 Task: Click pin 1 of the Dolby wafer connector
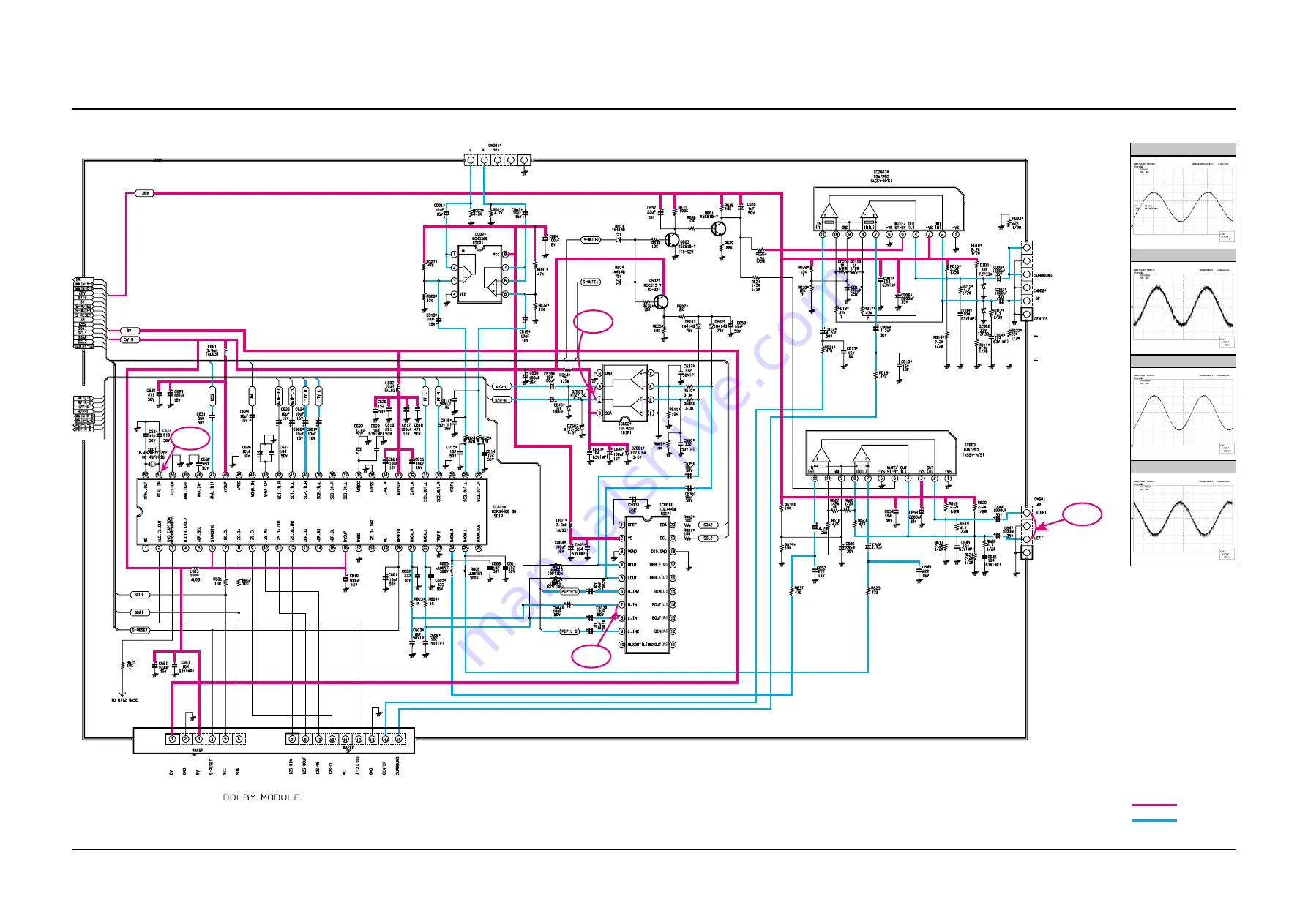[x=172, y=739]
